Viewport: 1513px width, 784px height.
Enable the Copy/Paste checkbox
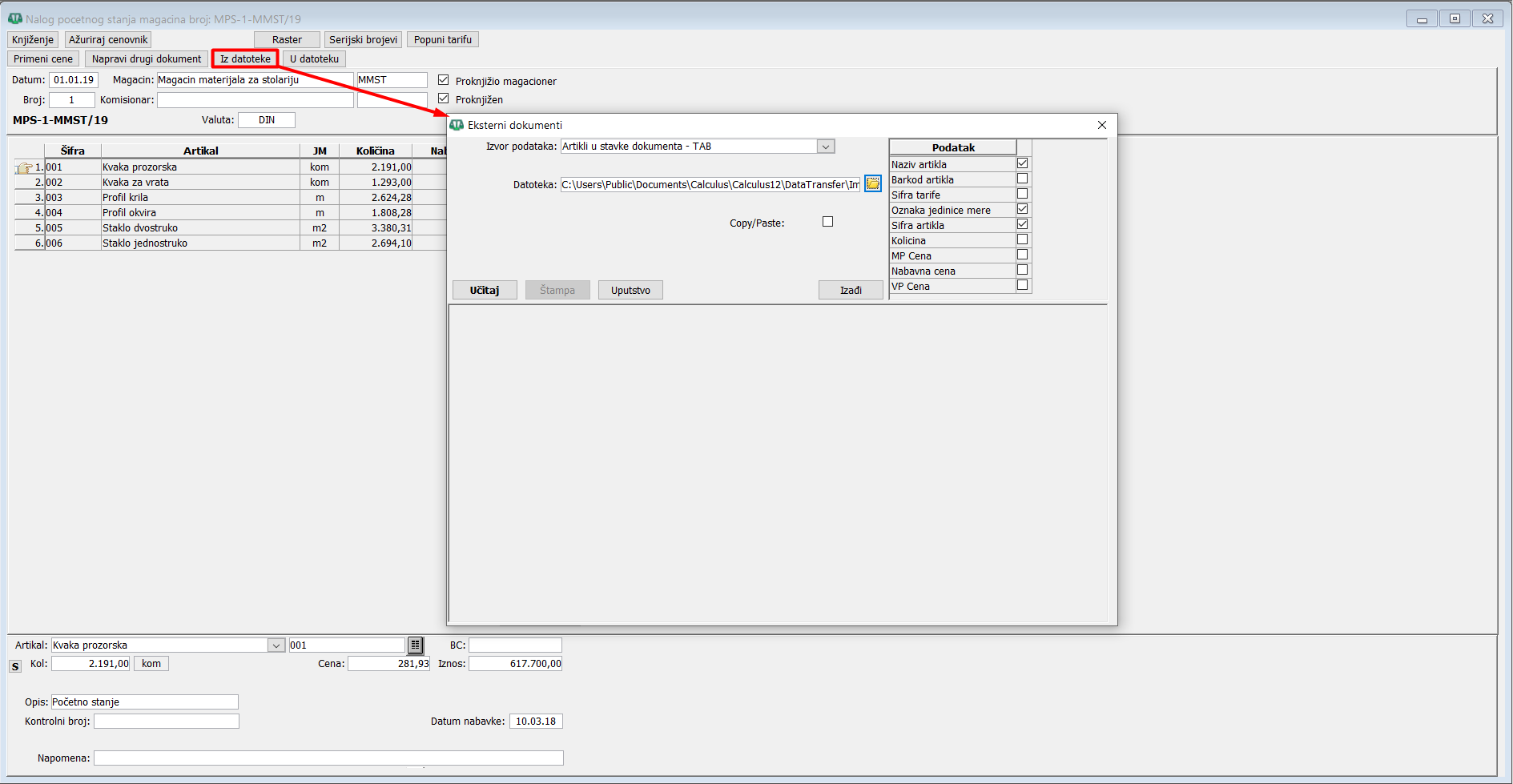(x=827, y=222)
